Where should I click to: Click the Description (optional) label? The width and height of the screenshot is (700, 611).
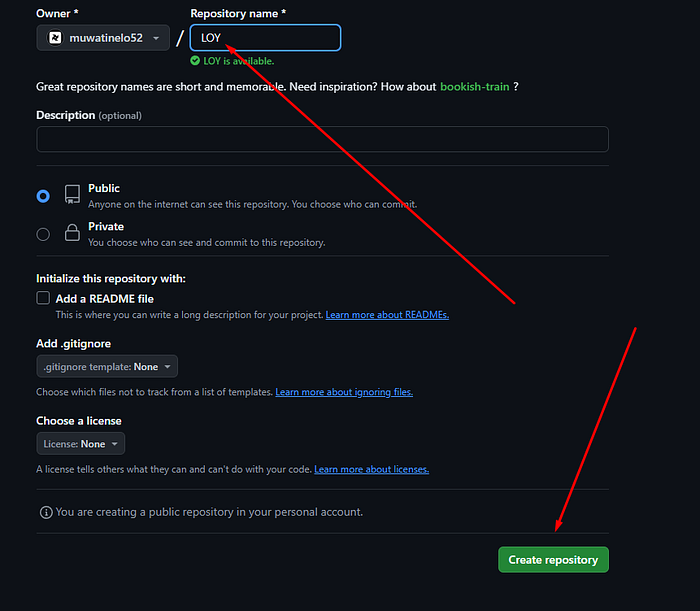(x=89, y=116)
